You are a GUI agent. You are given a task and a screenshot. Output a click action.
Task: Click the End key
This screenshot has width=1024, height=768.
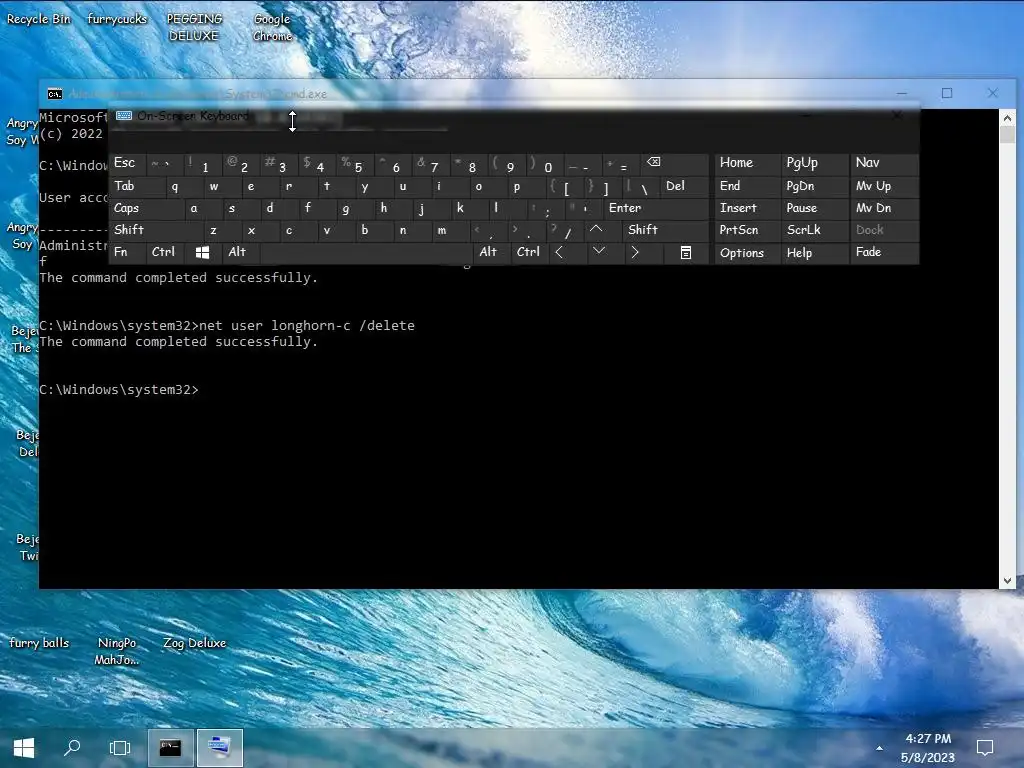pos(747,186)
